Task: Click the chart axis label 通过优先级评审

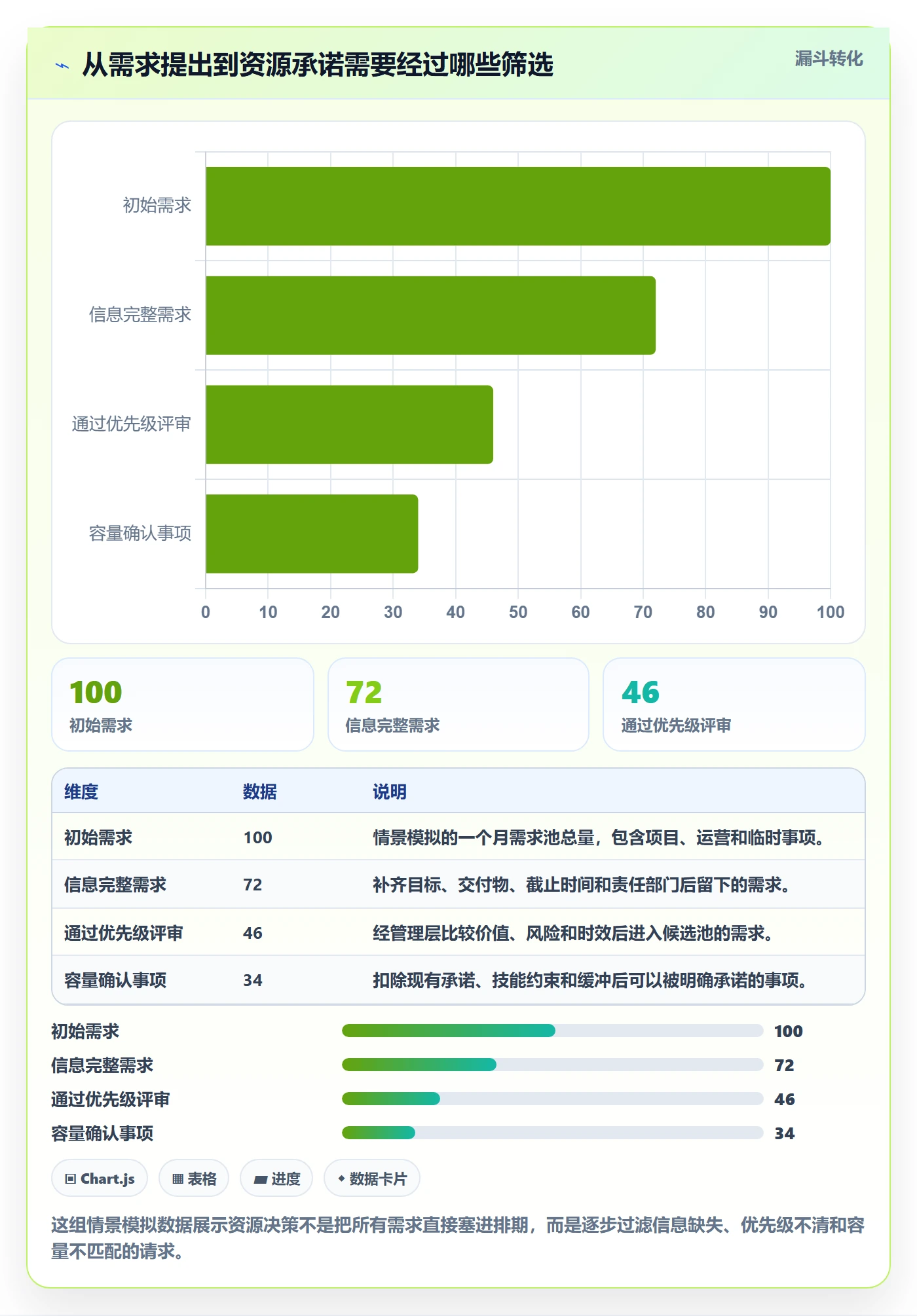Action: tap(132, 424)
